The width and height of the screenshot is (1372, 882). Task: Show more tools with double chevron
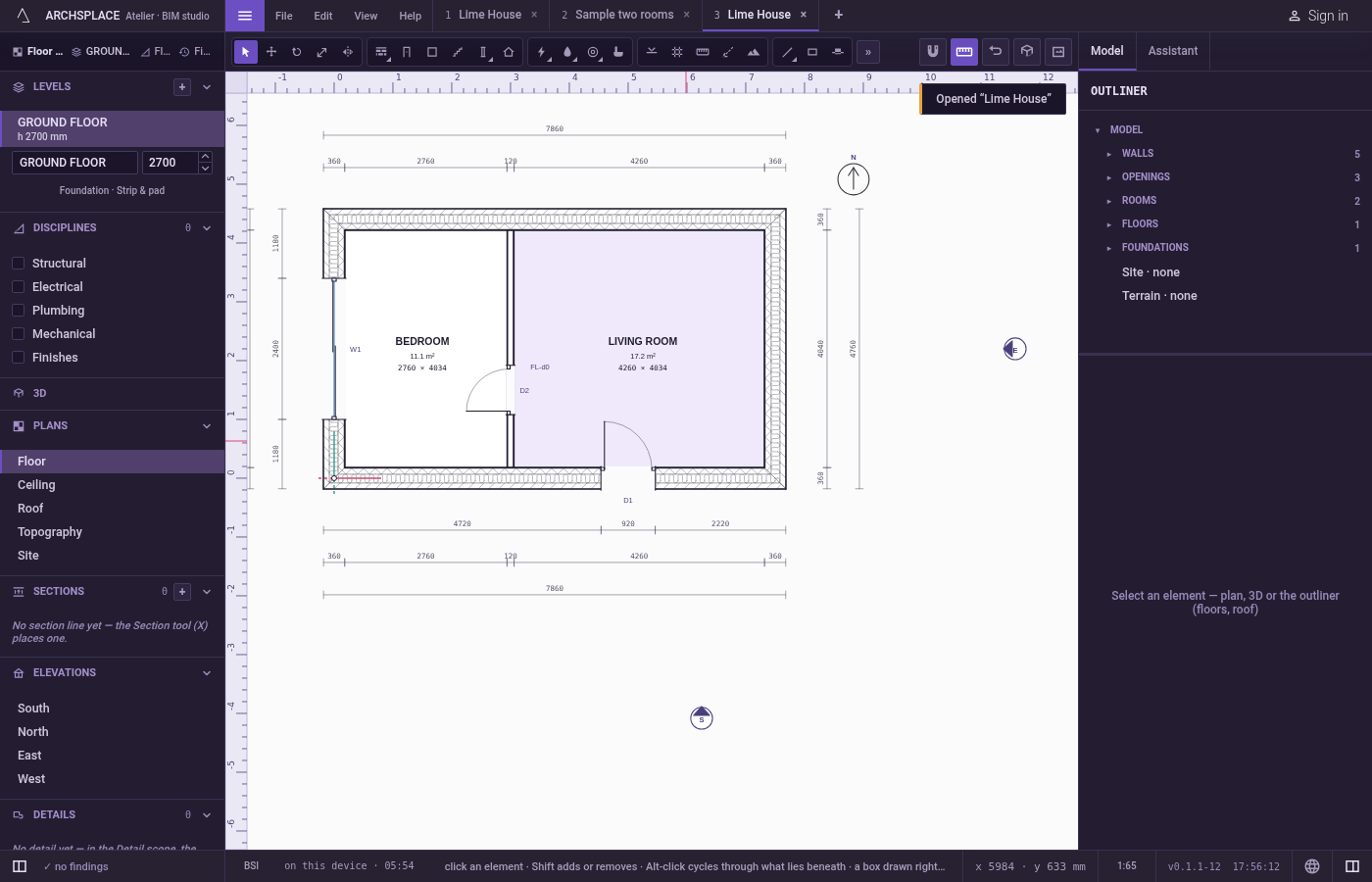(868, 52)
